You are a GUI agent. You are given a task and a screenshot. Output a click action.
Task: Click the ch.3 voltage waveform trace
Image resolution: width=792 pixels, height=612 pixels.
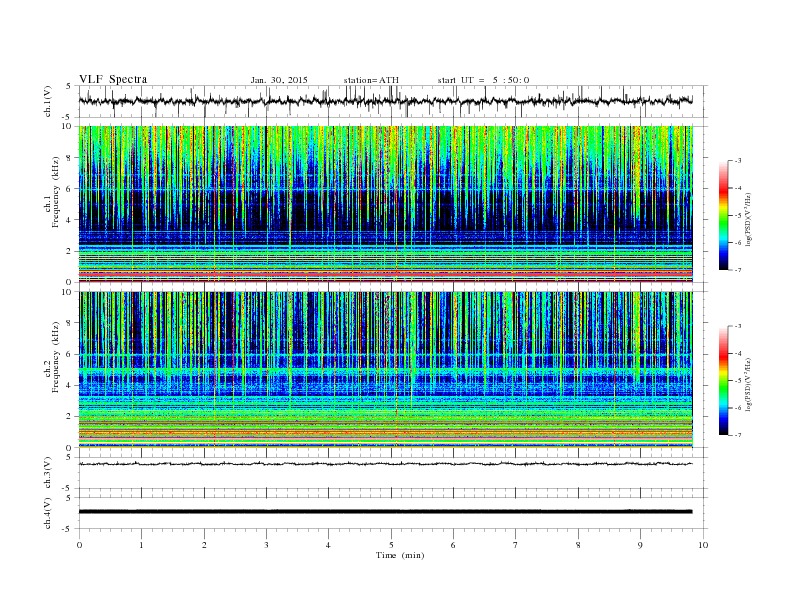tap(385, 464)
